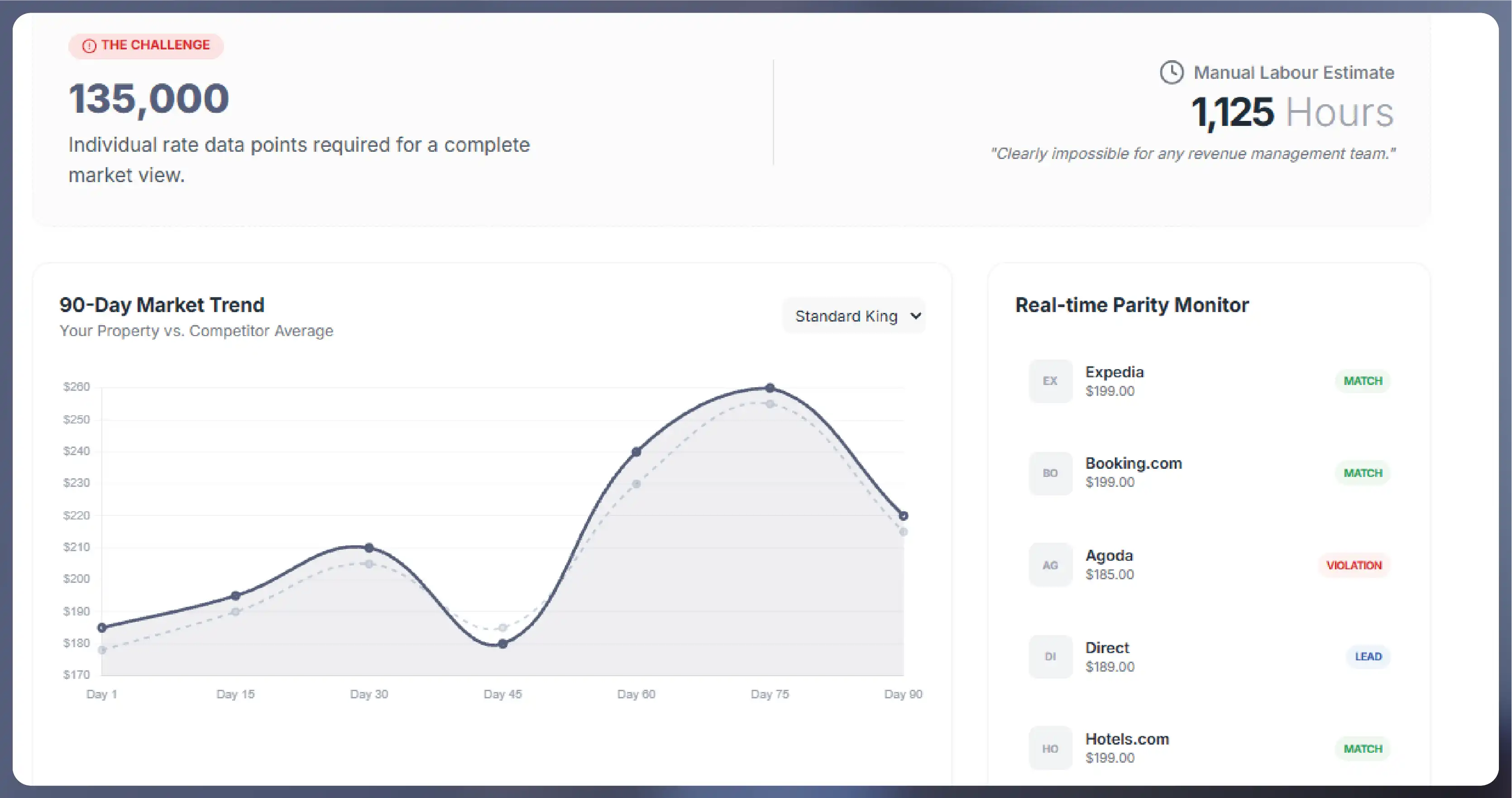Select the 90-Day Market Trend heading

162,305
